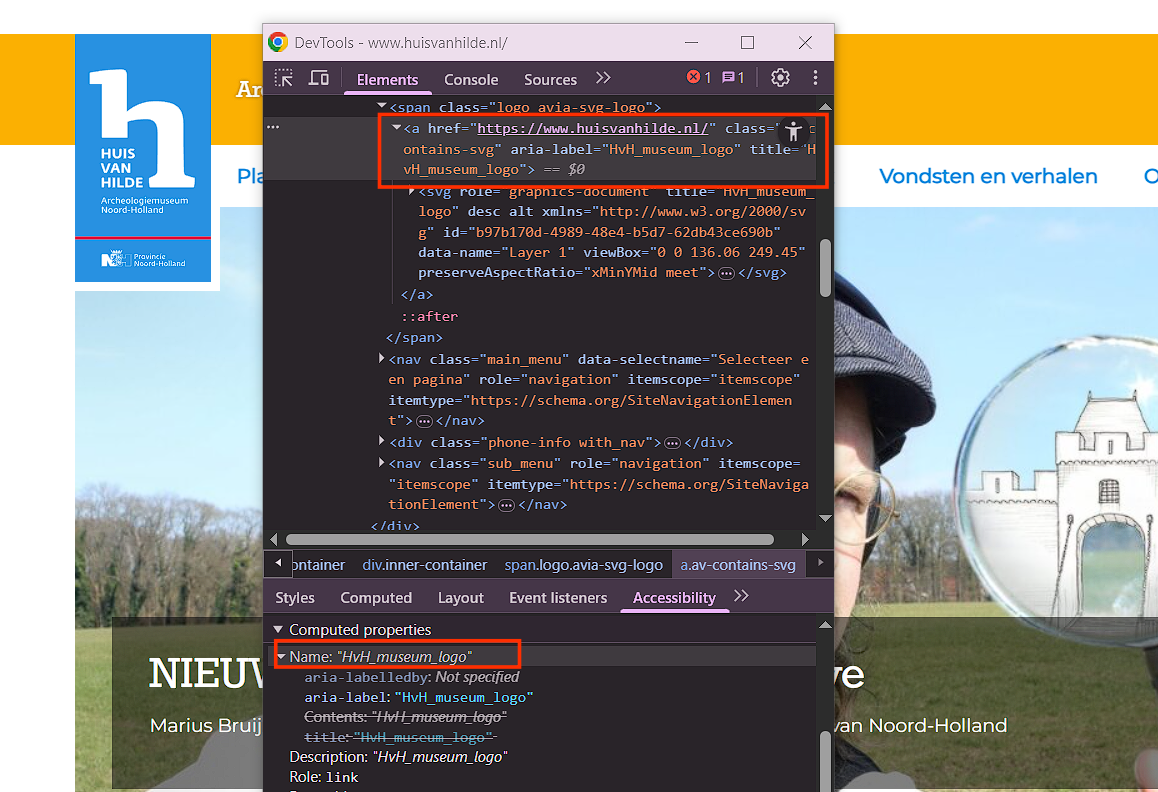This screenshot has width=1158, height=792.
Task: Click the red error count badge
Action: pos(699,78)
